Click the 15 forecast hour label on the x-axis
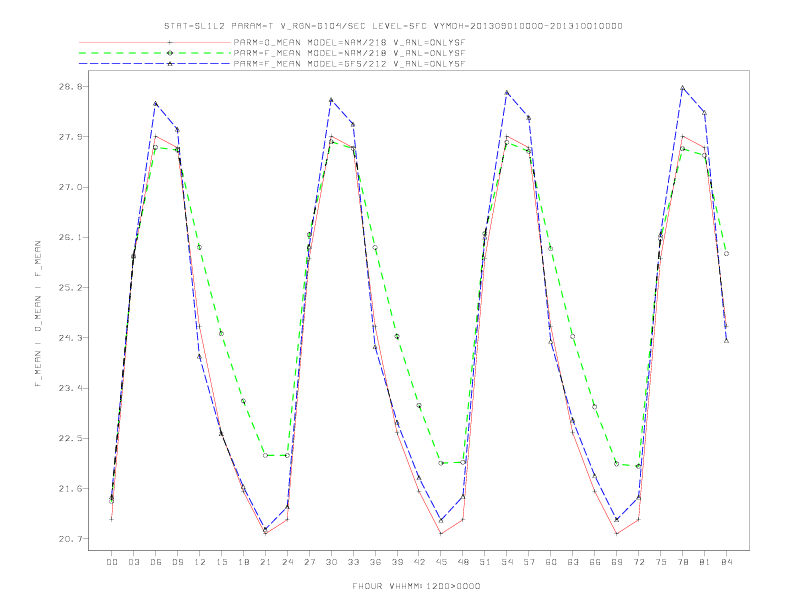 [x=221, y=562]
